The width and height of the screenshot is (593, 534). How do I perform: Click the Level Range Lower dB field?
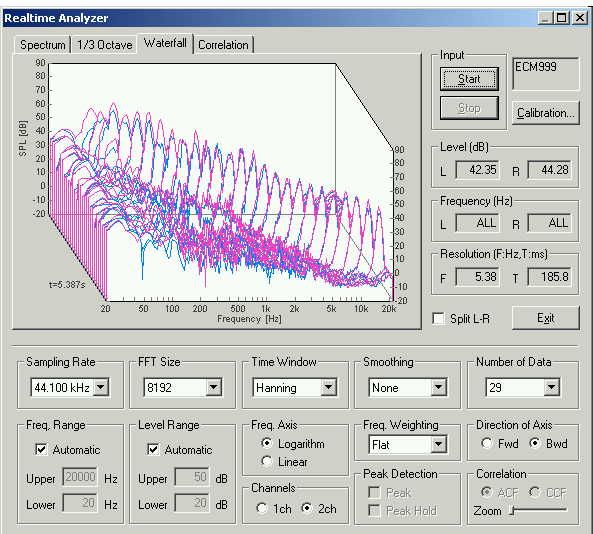coord(192,503)
